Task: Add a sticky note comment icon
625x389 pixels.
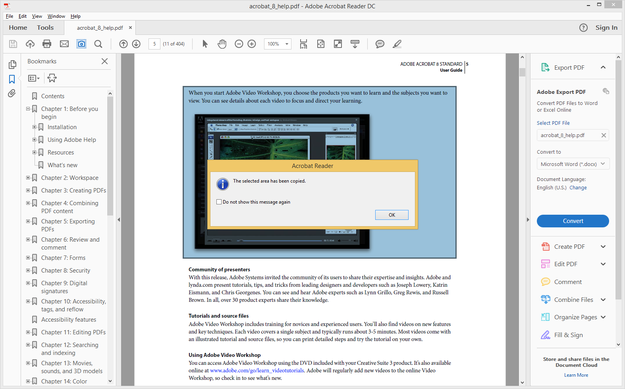Action: (380, 44)
